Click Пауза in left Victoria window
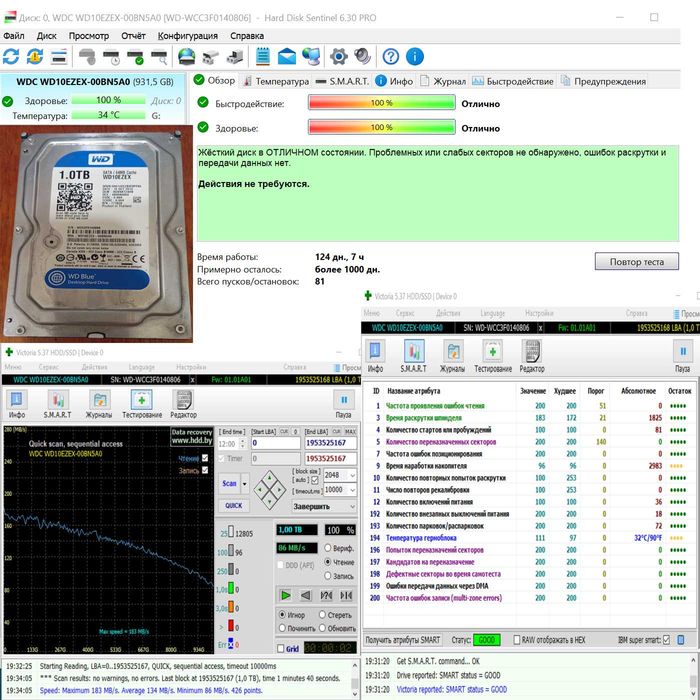The width and height of the screenshot is (700, 700). (344, 404)
